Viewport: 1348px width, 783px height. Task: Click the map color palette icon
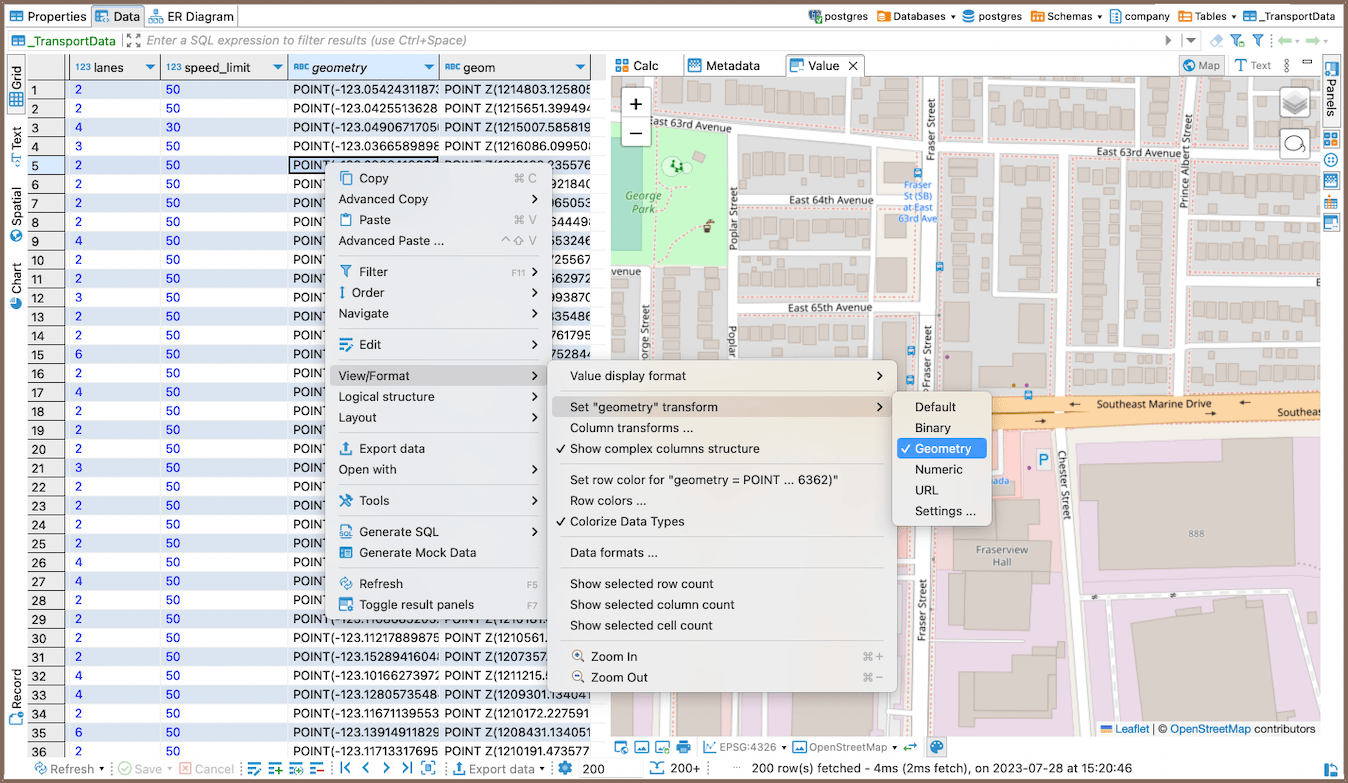(936, 747)
